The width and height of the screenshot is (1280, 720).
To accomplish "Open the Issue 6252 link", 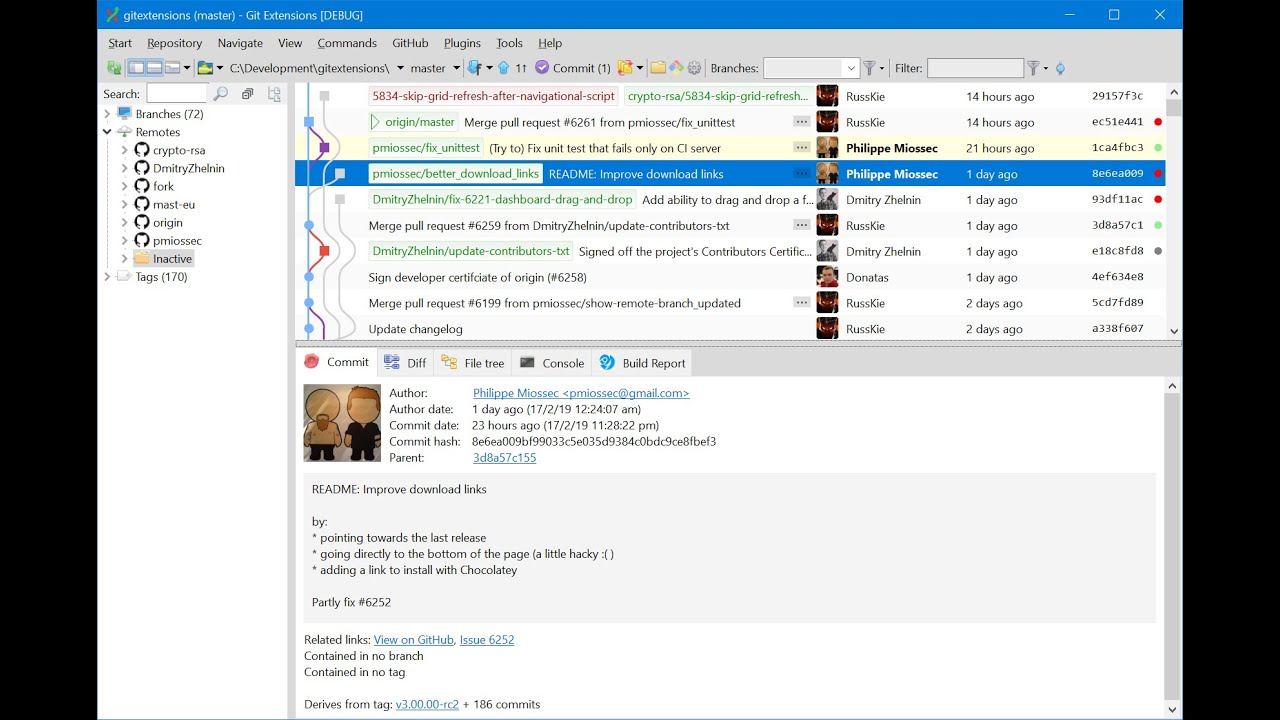I will [x=487, y=639].
